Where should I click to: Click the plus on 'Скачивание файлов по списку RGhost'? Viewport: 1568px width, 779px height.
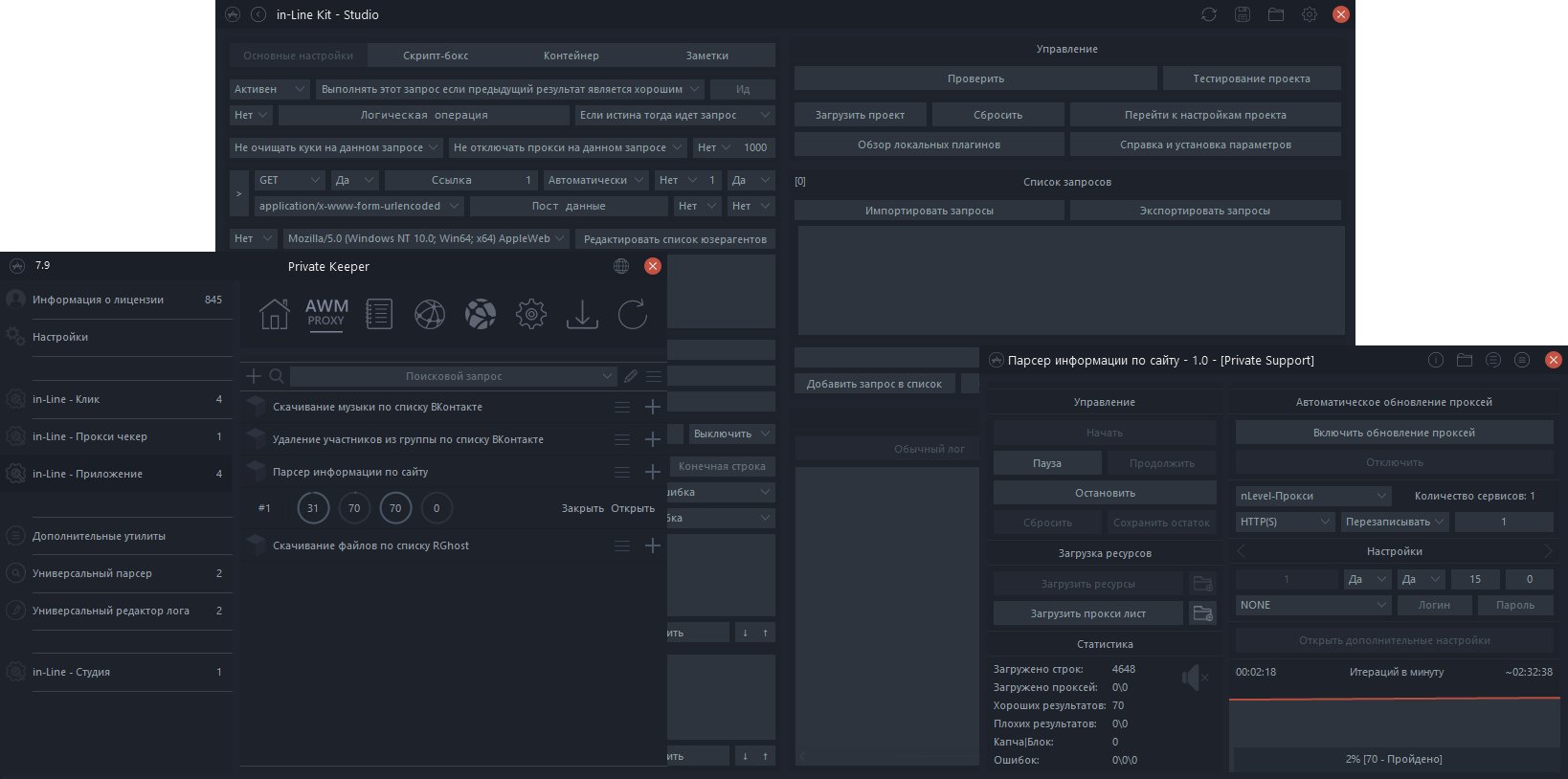[x=653, y=545]
